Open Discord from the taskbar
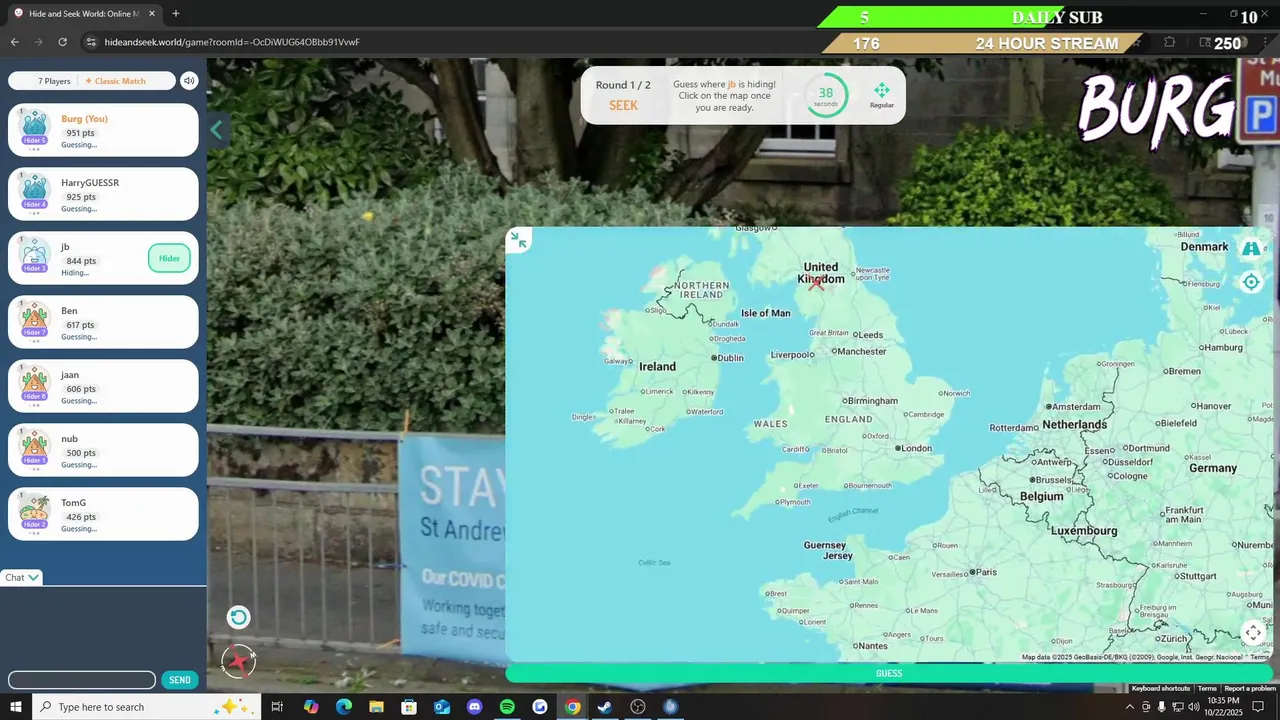The height and width of the screenshot is (720, 1280). 474,707
